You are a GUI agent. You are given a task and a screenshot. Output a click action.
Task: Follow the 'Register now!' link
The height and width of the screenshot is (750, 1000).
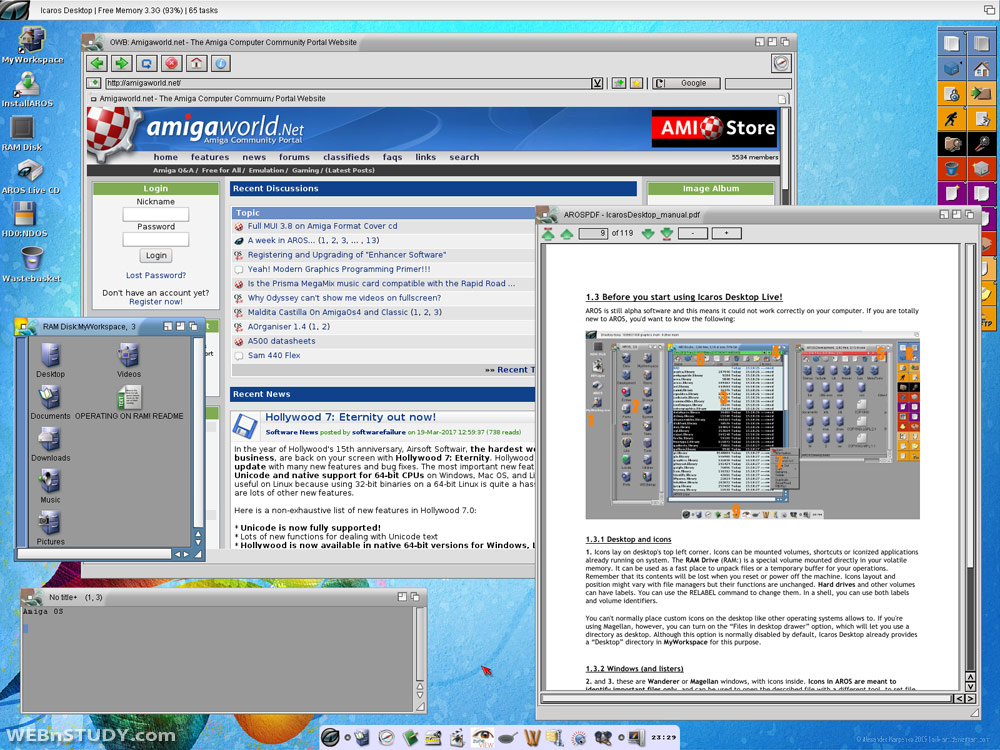click(156, 302)
